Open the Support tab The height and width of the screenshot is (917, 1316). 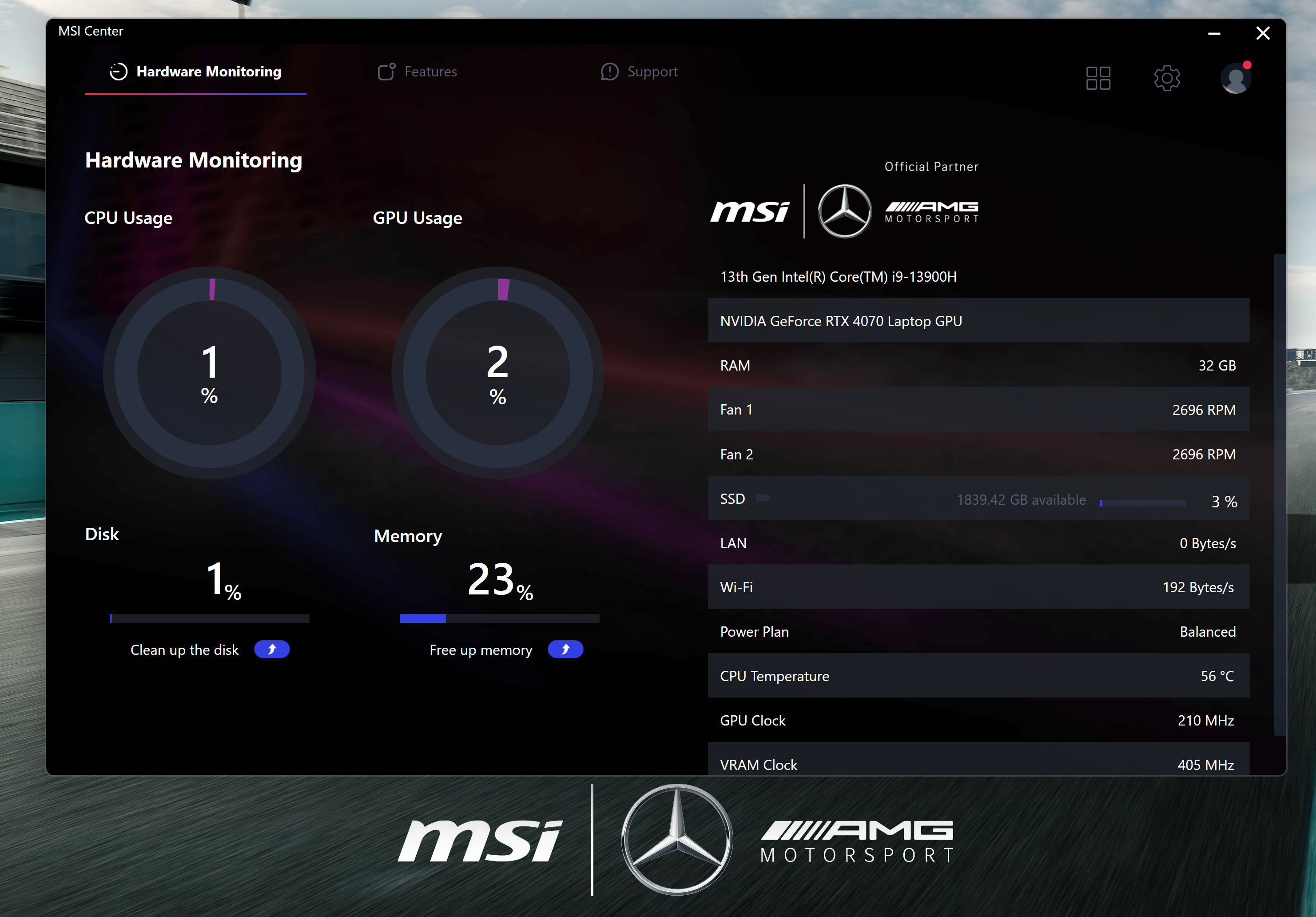639,72
